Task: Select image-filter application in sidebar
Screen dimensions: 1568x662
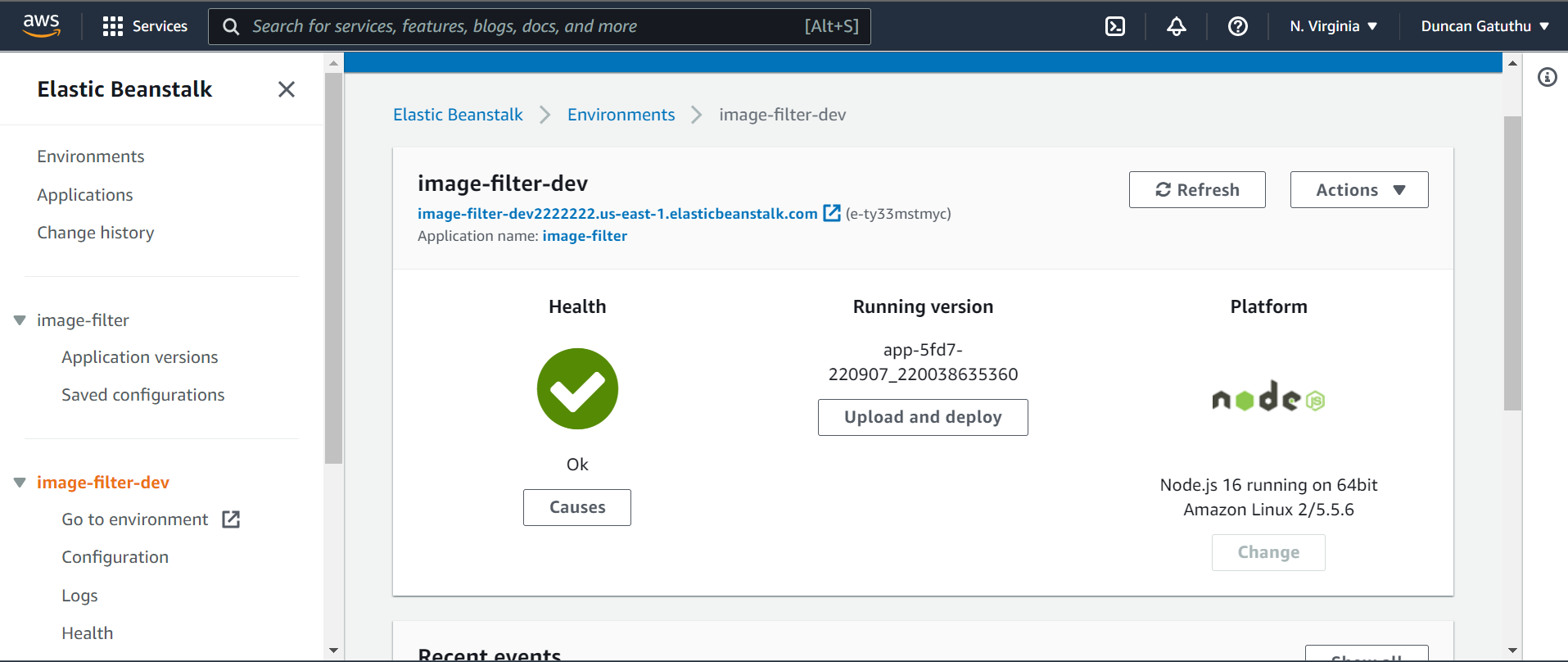Action: click(83, 320)
